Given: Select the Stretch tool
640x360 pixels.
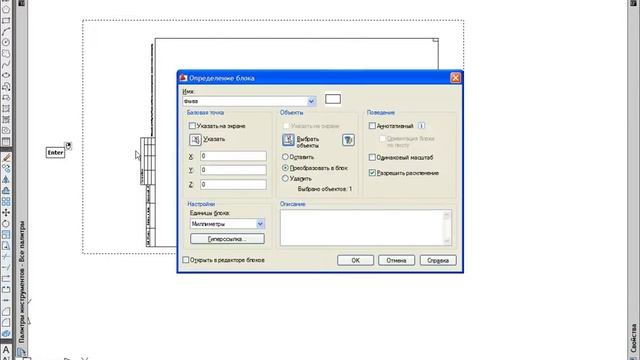Looking at the screenshot, I should click(6, 245).
